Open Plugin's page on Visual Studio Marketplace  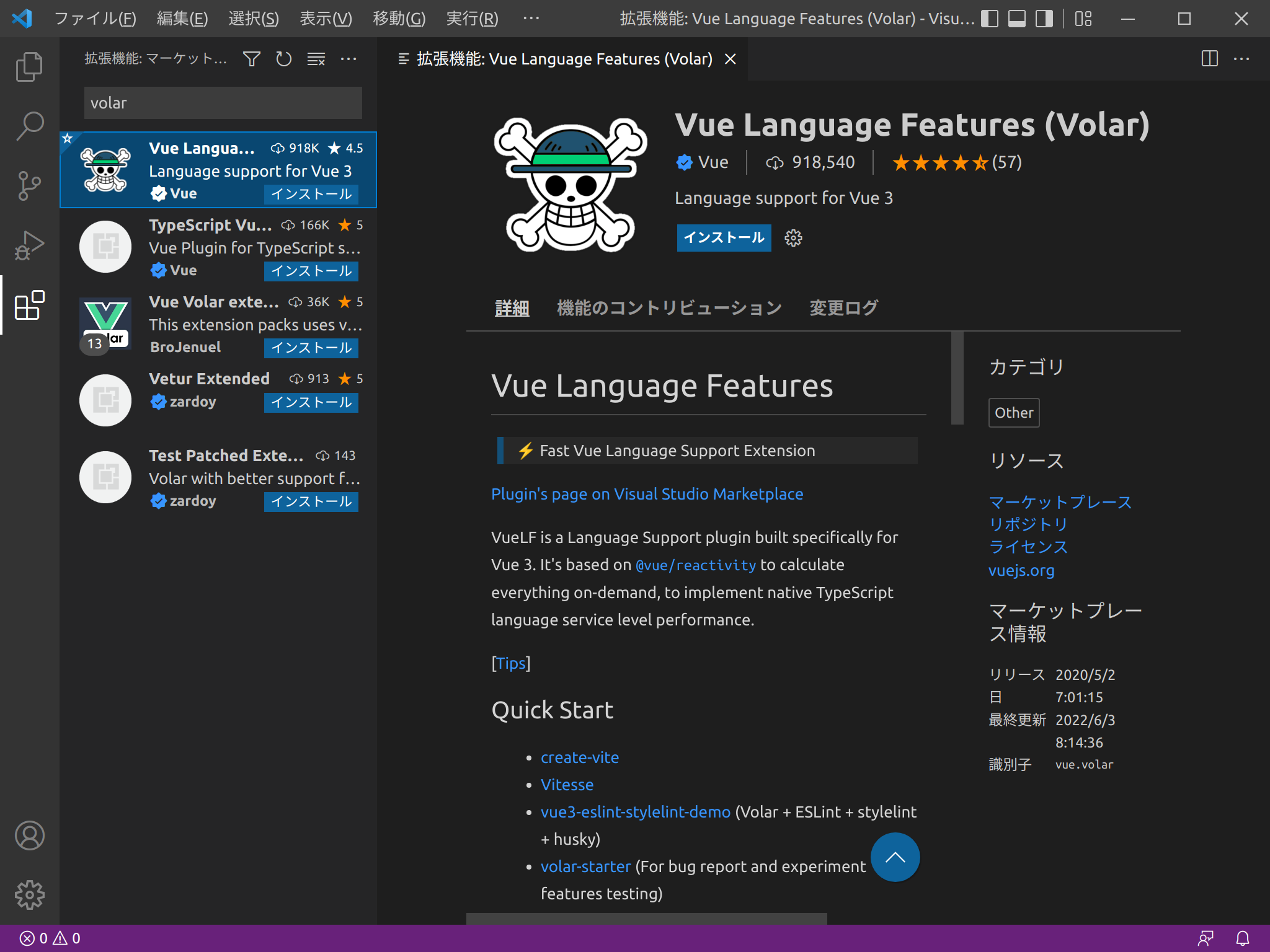pos(647,494)
